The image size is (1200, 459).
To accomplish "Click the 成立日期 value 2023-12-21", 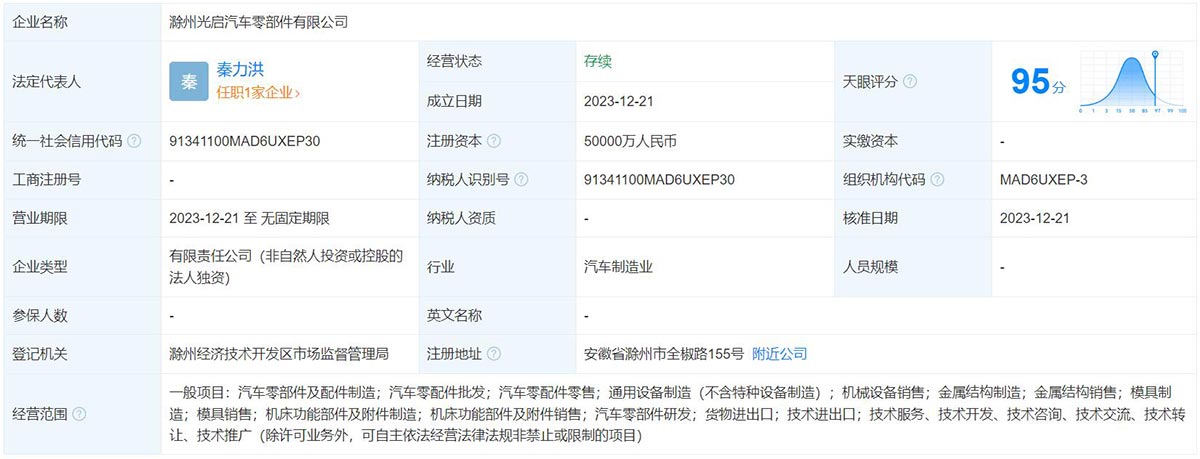I will tap(619, 101).
